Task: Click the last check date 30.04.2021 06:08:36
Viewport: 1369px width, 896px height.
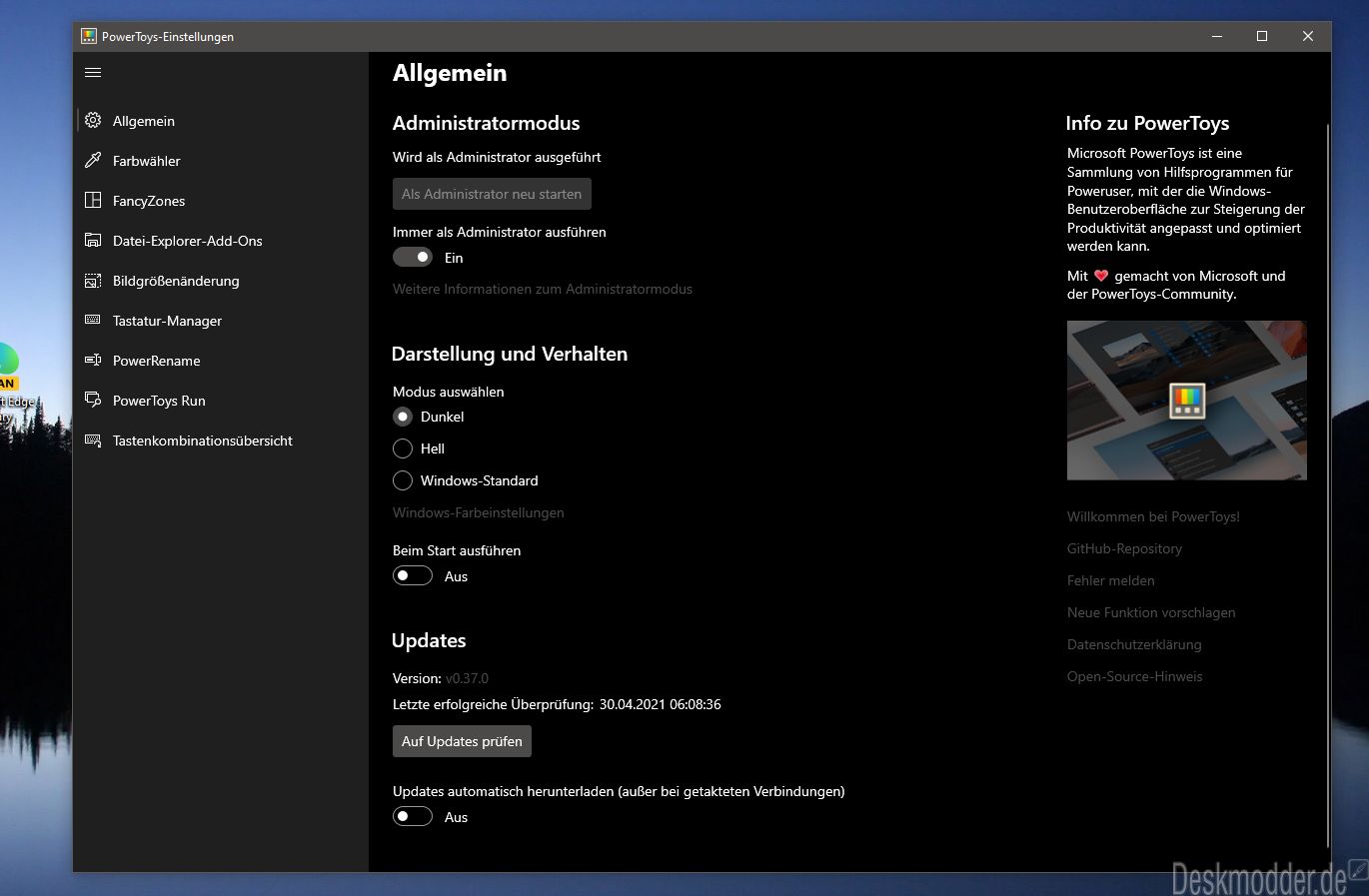Action: coord(661,704)
